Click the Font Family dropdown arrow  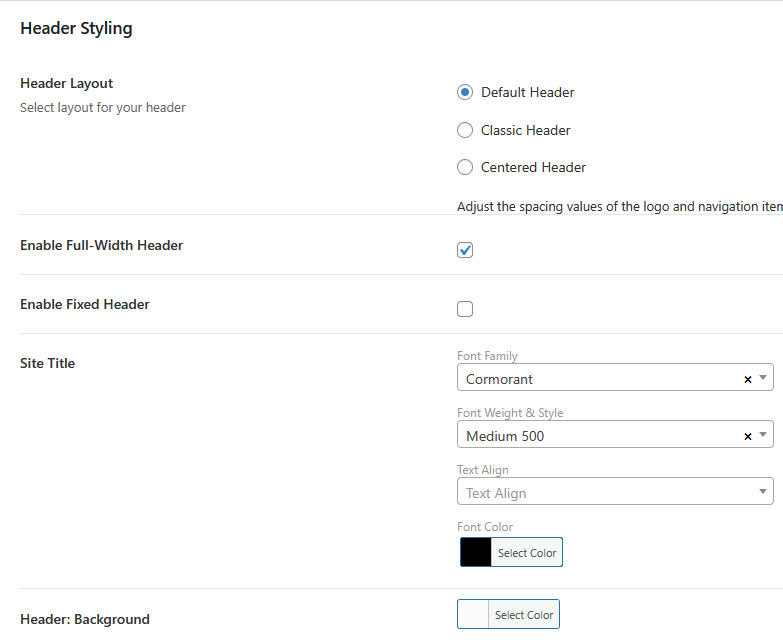[x=763, y=378]
